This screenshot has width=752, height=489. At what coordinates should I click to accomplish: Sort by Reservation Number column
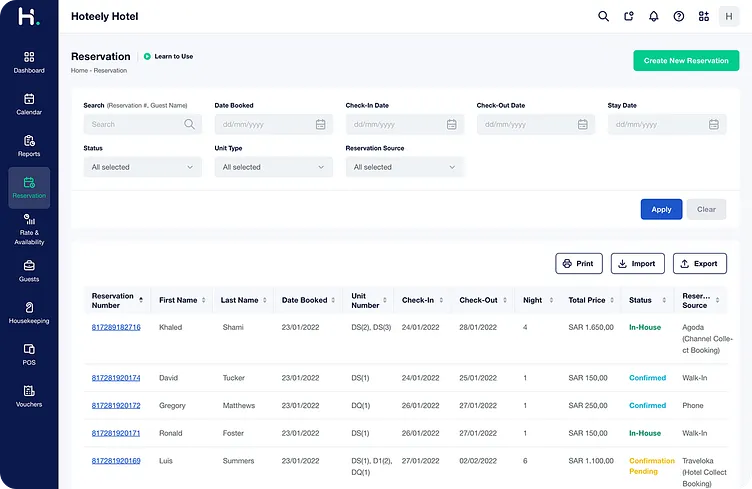click(x=141, y=300)
